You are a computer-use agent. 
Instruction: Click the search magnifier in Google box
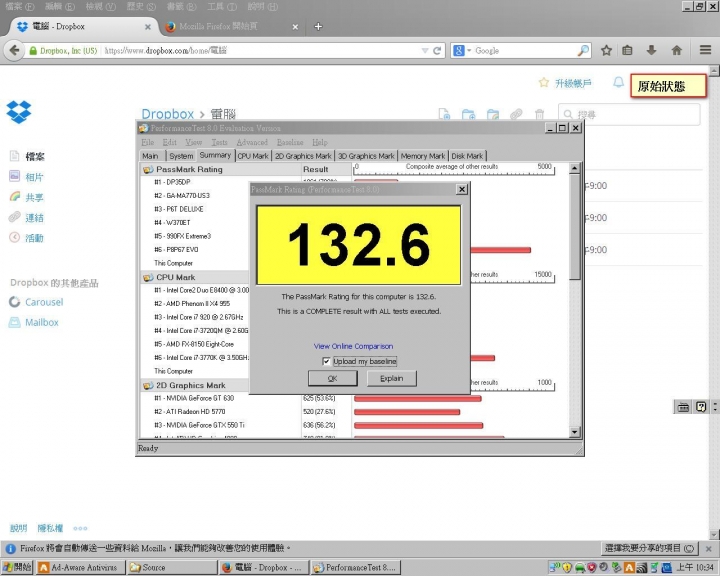tap(584, 51)
